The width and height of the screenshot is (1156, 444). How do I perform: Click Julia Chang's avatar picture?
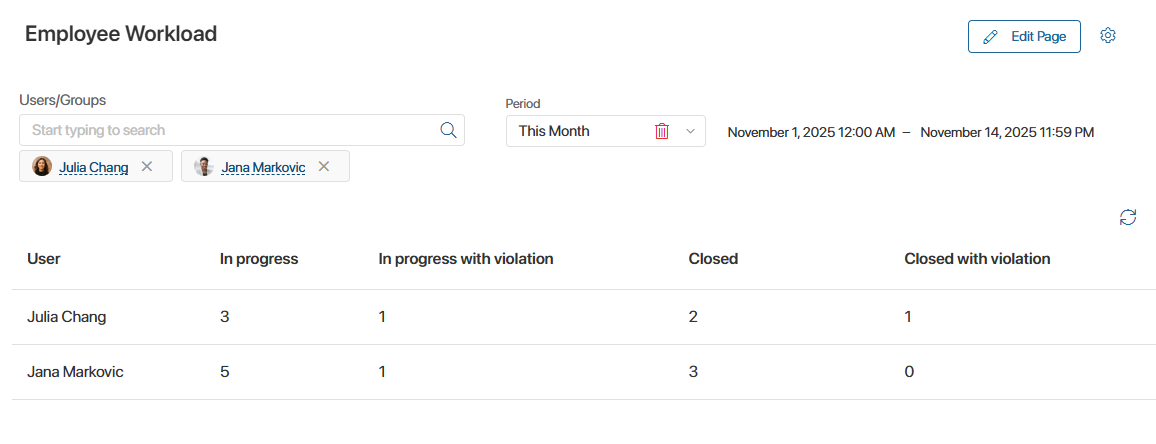click(42, 167)
